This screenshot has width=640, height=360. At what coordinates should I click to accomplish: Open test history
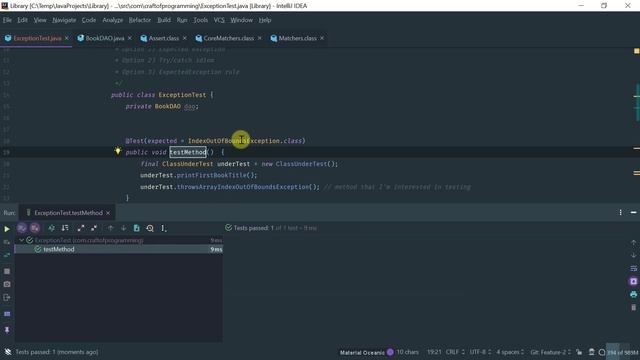coord(150,228)
